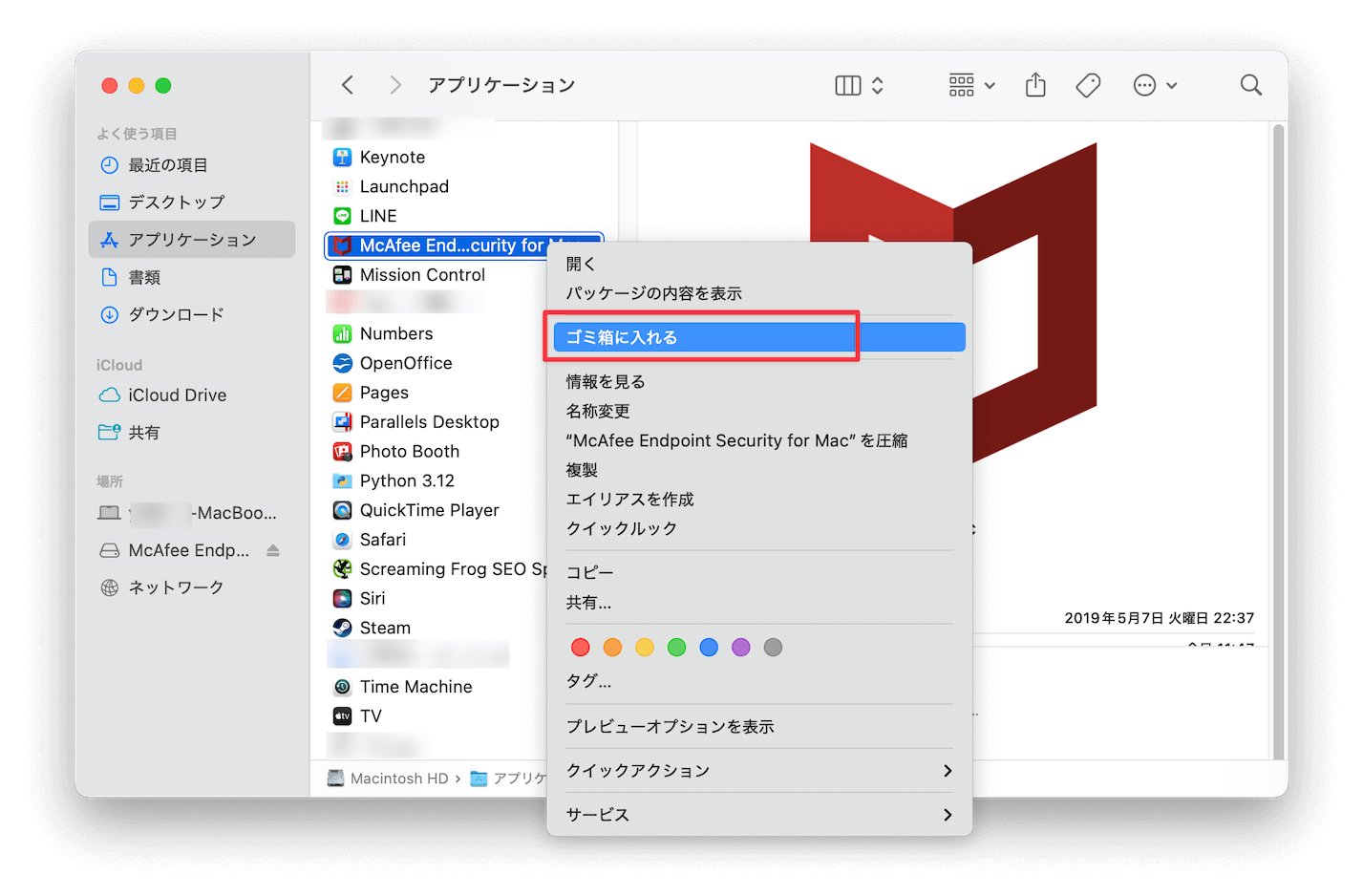This screenshot has height=896, width=1363.
Task: Click the tag toolbar icon
Action: point(1088,85)
